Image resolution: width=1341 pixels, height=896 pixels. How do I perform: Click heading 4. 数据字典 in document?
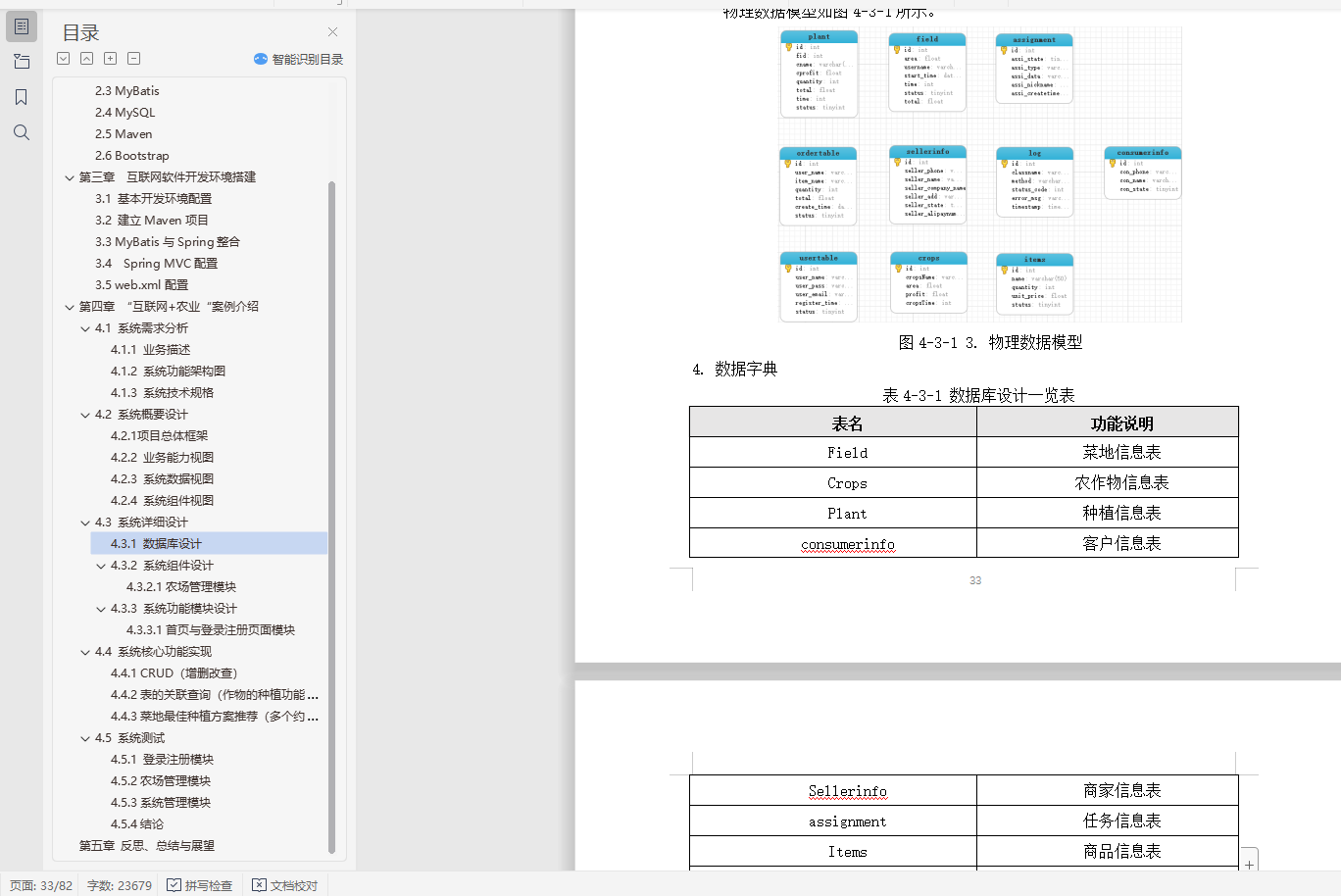[734, 370]
